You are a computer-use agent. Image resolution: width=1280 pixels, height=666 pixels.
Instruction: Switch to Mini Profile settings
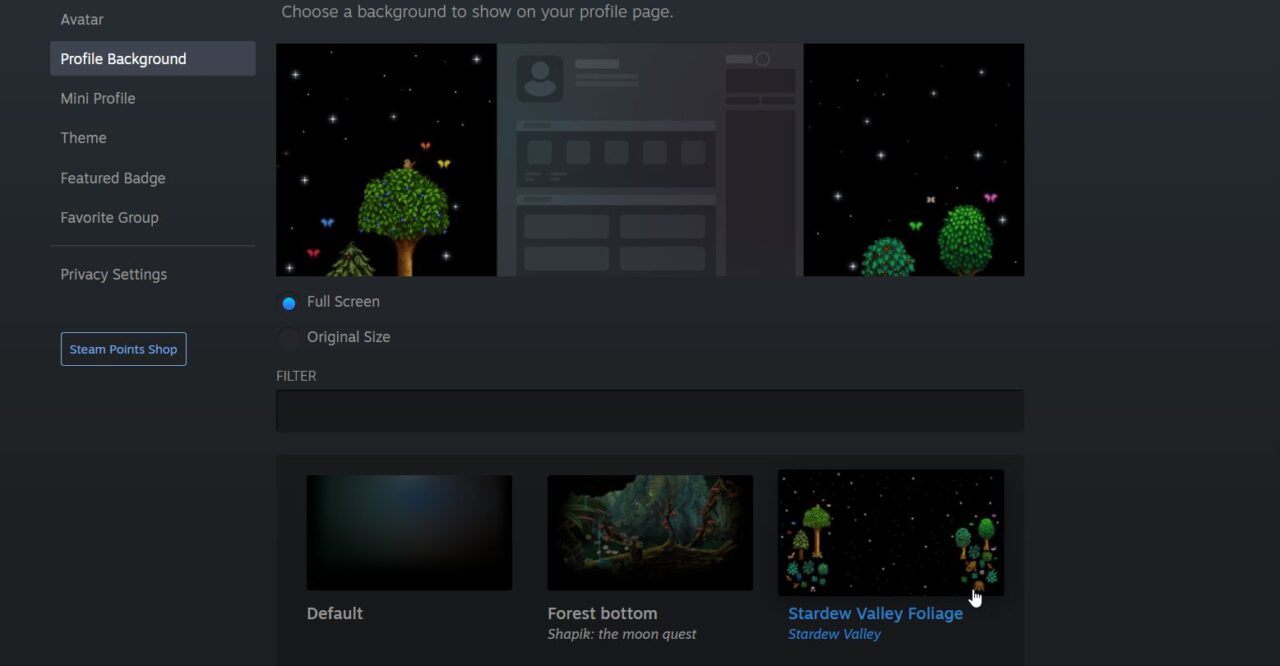point(97,98)
